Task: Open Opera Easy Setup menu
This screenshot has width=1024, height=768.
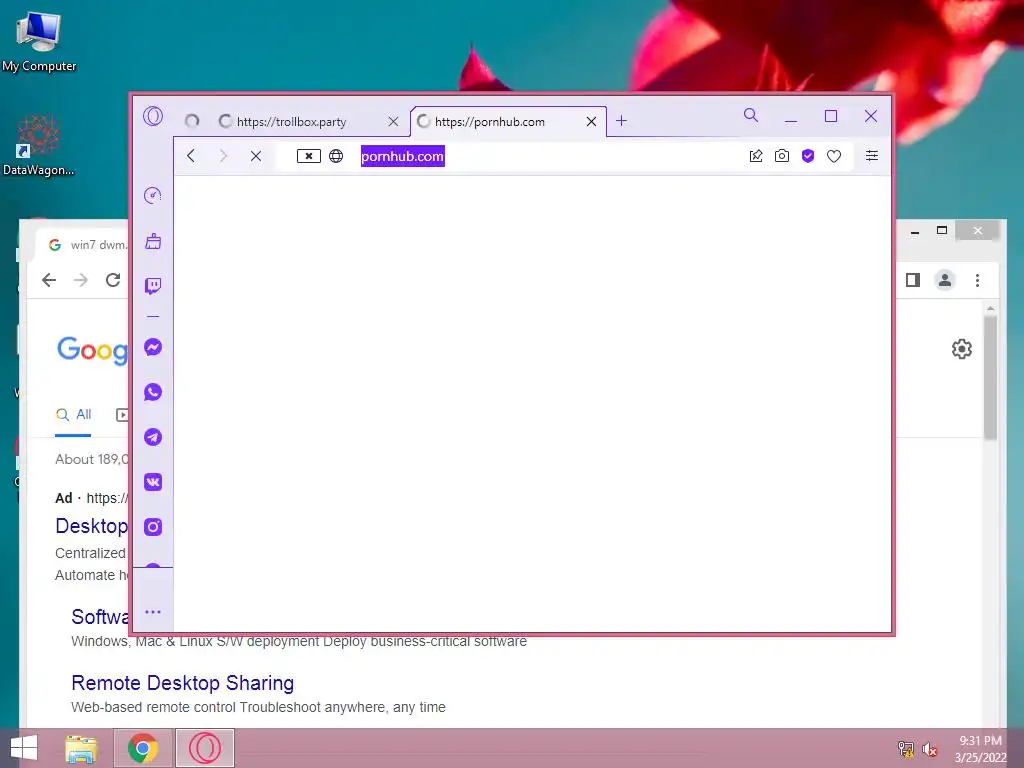Action: coord(872,155)
